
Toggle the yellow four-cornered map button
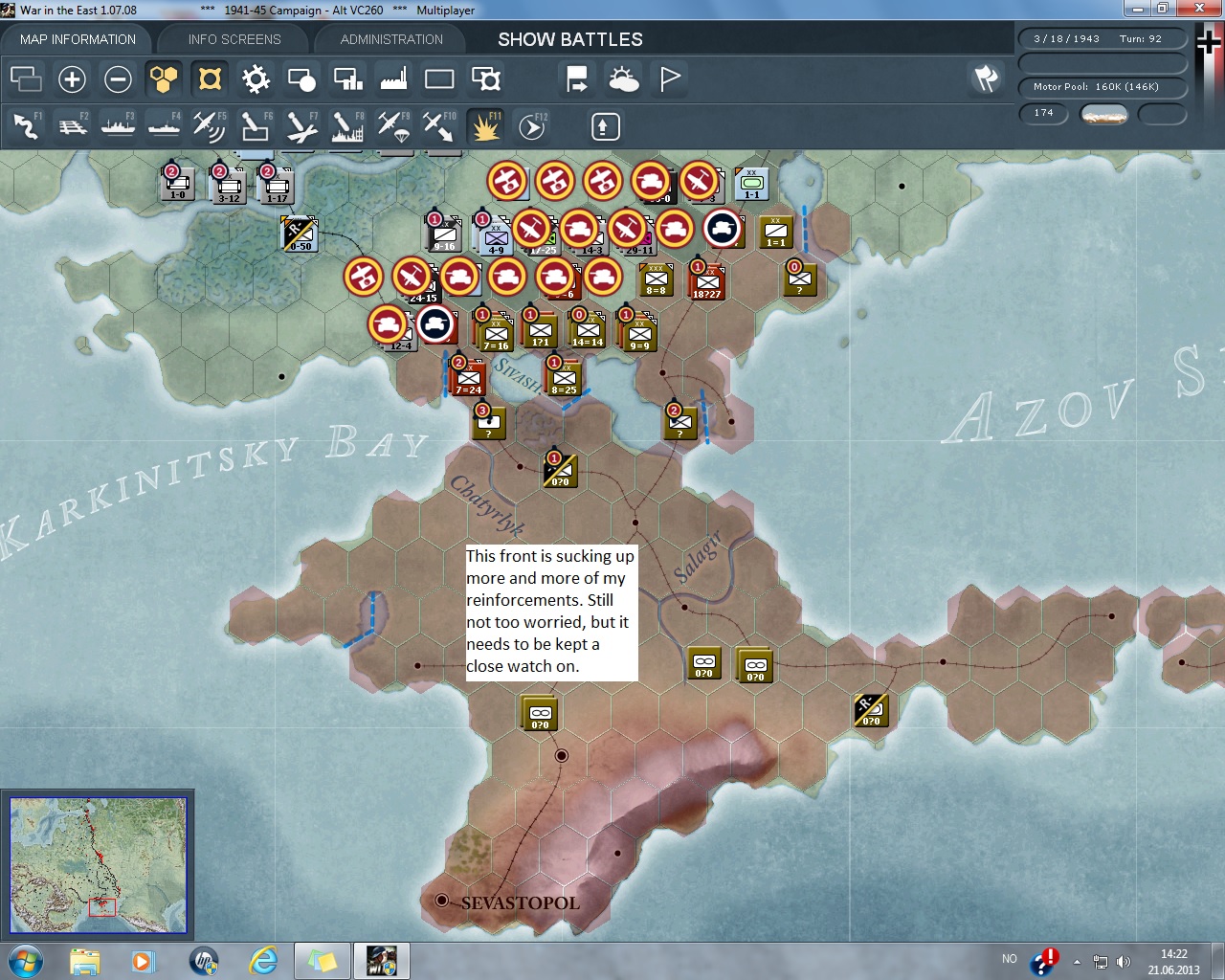pyautogui.click(x=210, y=78)
